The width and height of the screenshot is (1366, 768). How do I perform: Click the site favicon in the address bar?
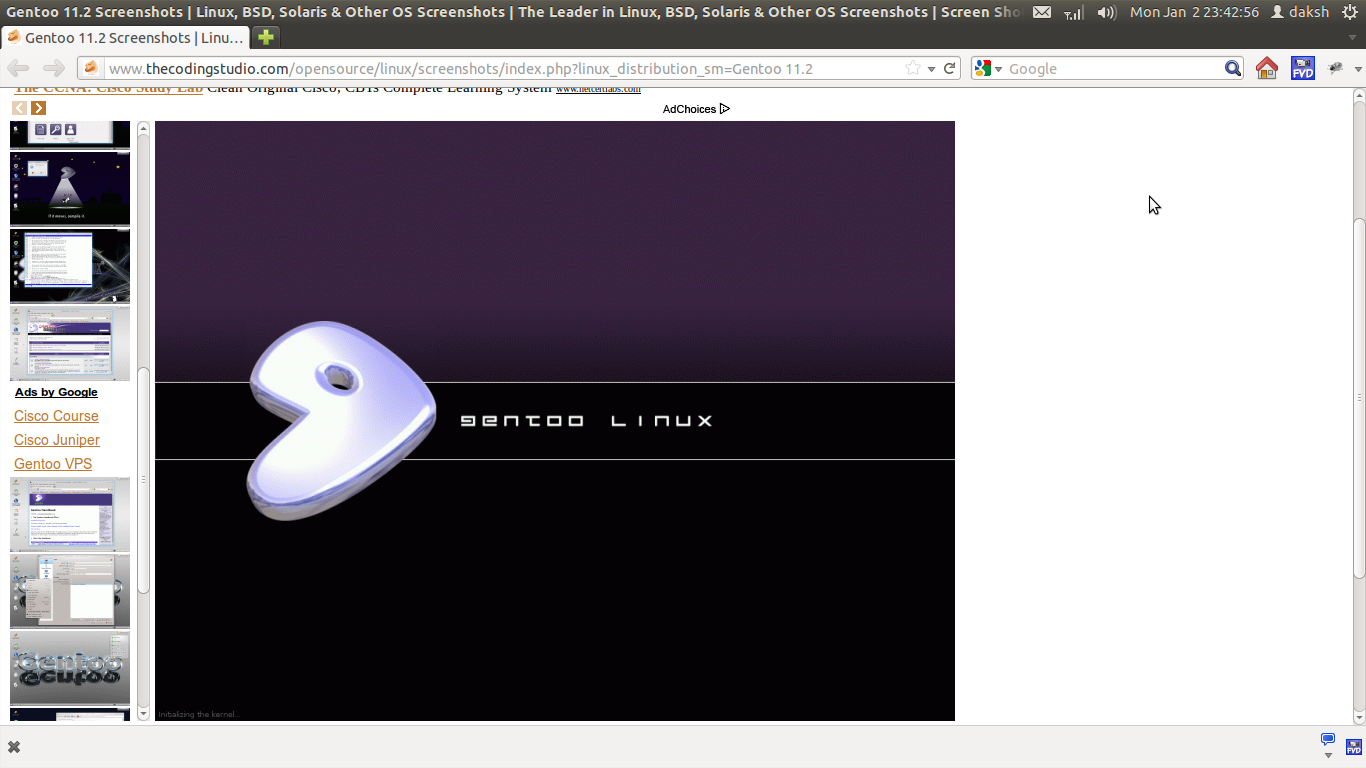click(91, 68)
